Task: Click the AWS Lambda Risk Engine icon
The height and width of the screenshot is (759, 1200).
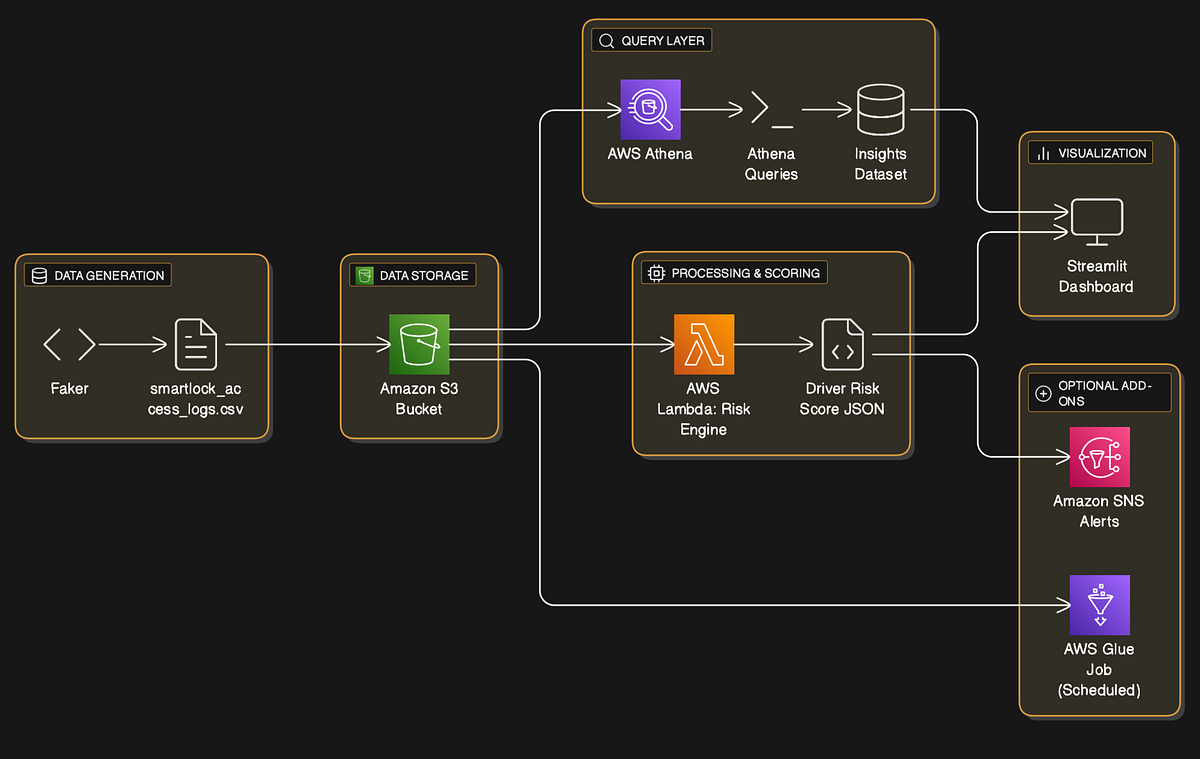Action: click(x=704, y=344)
